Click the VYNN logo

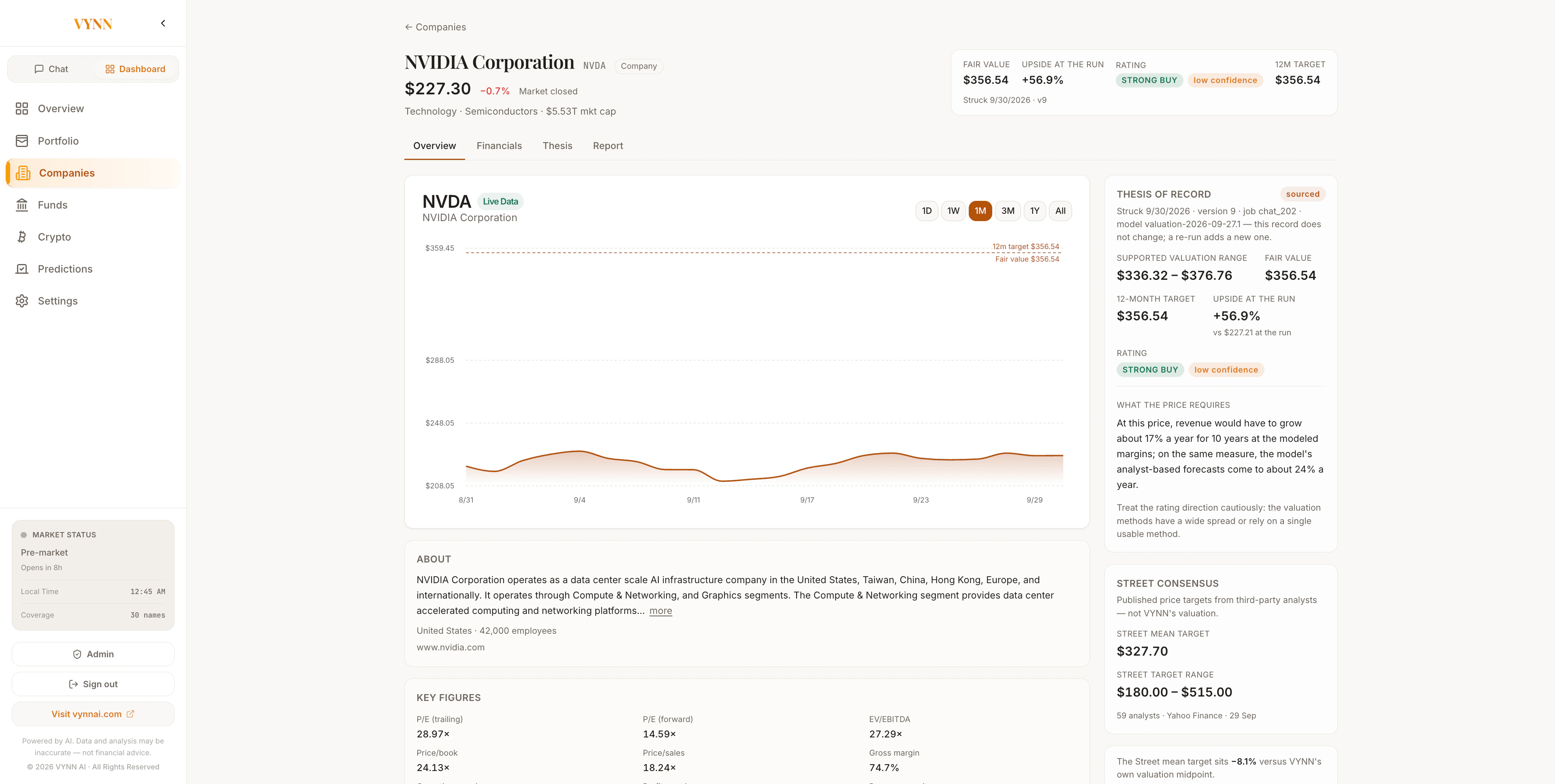[x=93, y=24]
